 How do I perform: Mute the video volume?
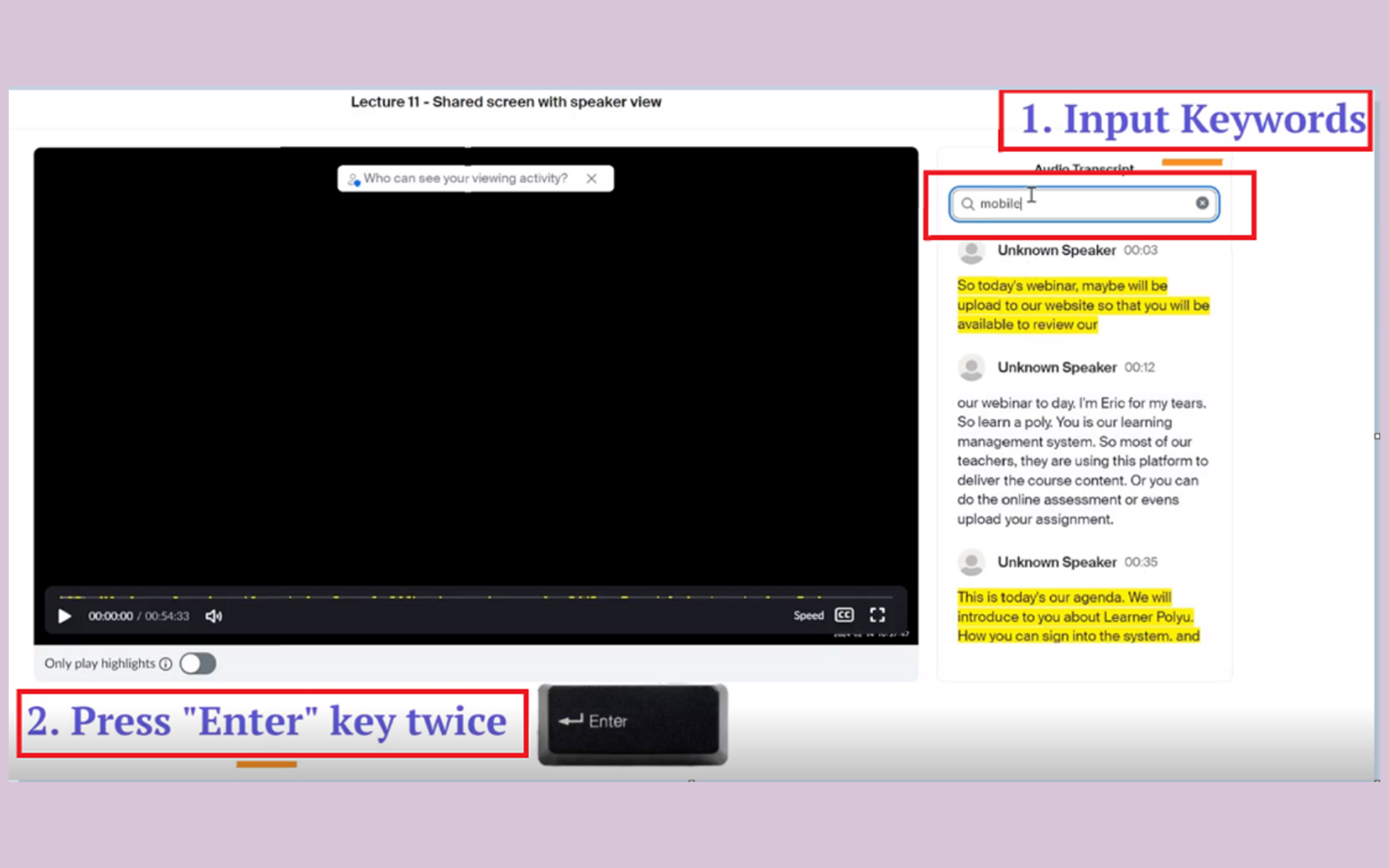click(214, 616)
